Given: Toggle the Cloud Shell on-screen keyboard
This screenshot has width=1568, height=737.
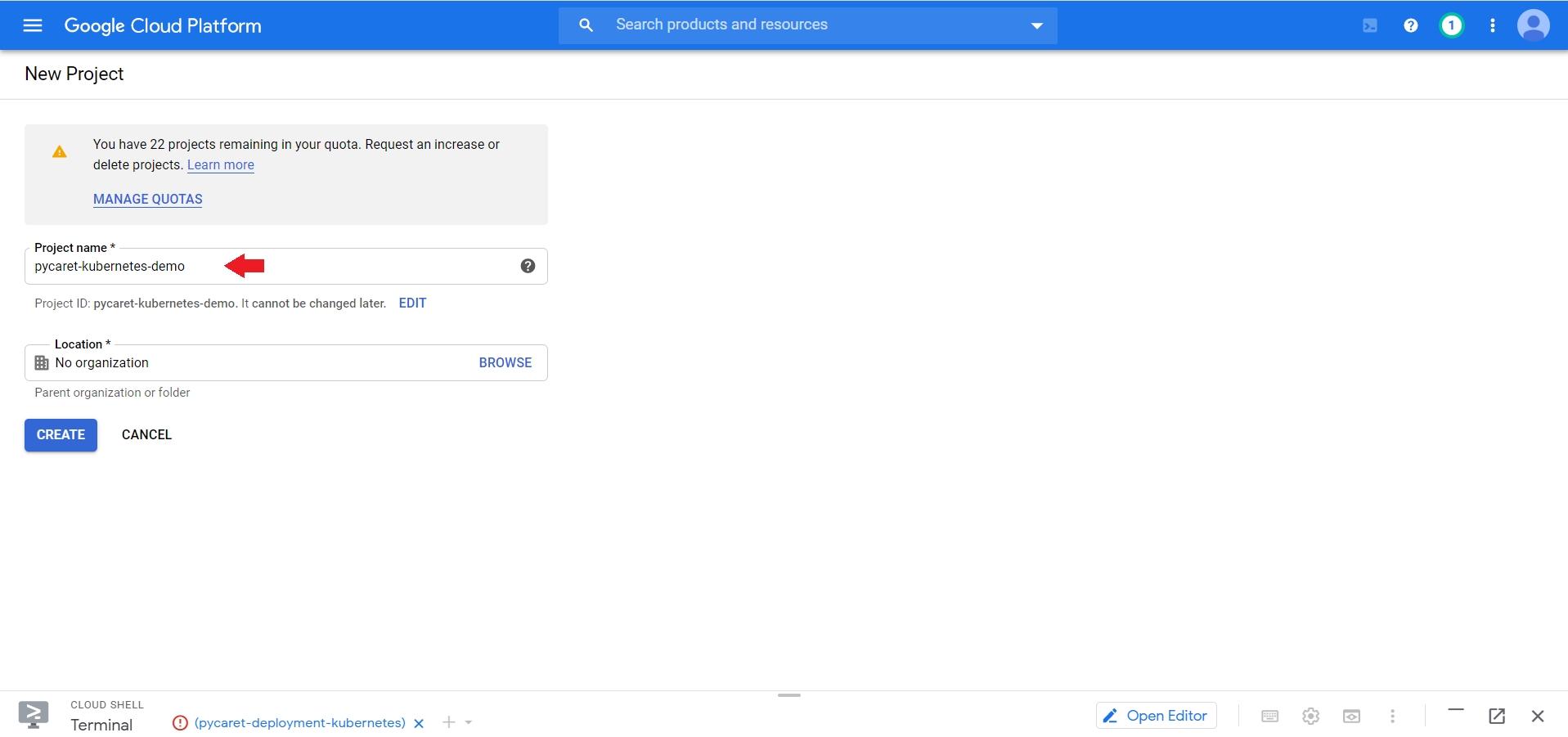Looking at the screenshot, I should pyautogui.click(x=1269, y=717).
